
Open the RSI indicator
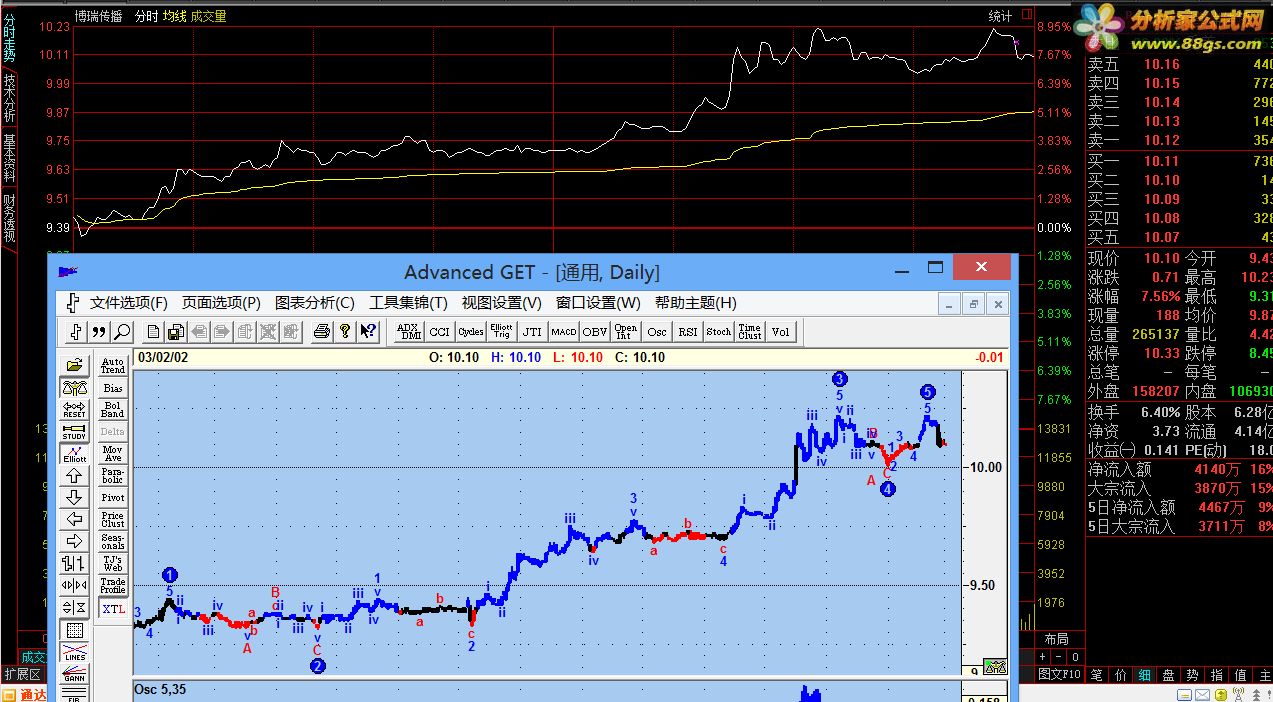pos(688,332)
